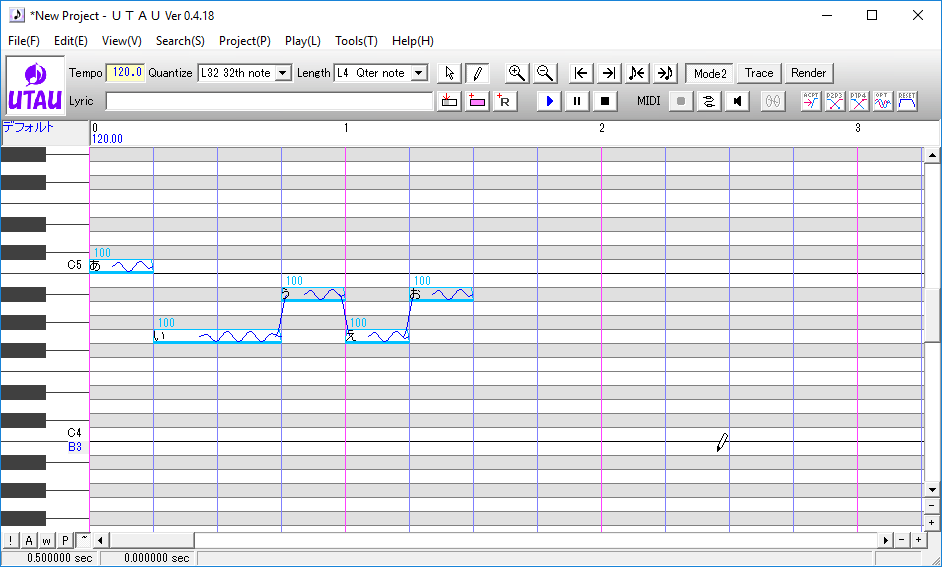Click the greyed double-oval icon
Screen dimensions: 942x567
[x=773, y=101]
